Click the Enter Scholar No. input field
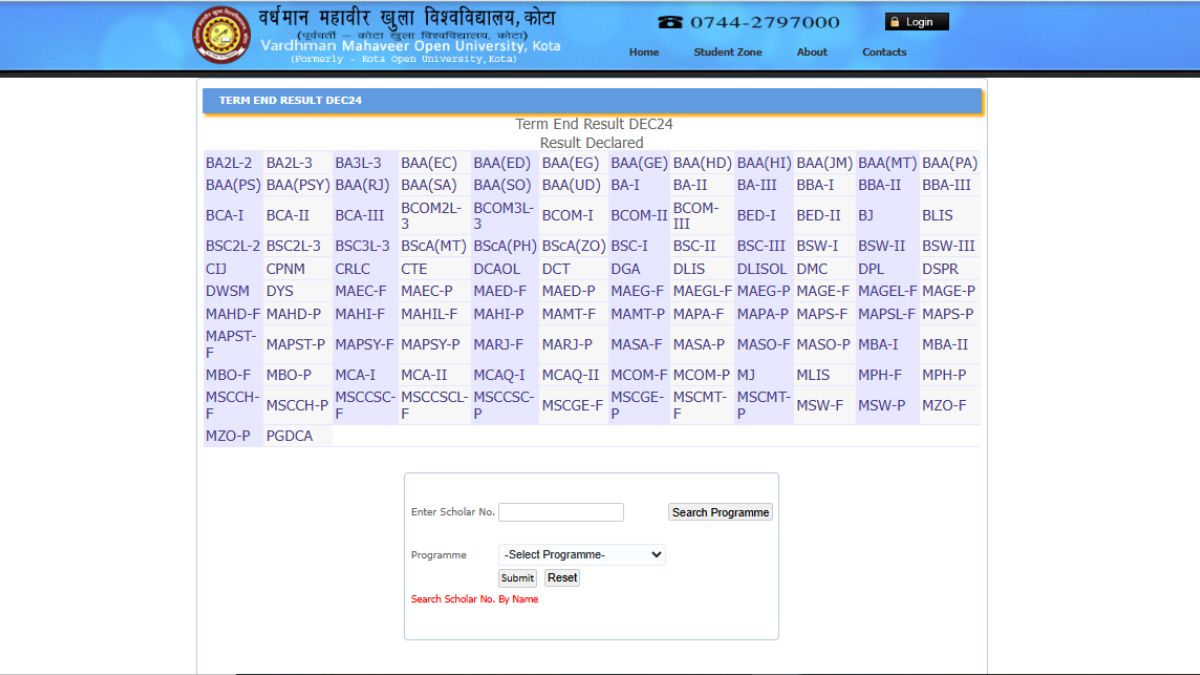 (x=561, y=512)
